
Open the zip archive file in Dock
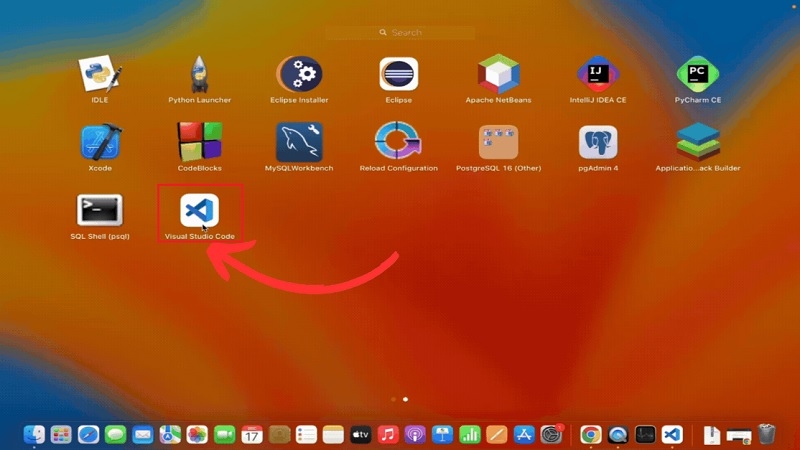(x=712, y=435)
